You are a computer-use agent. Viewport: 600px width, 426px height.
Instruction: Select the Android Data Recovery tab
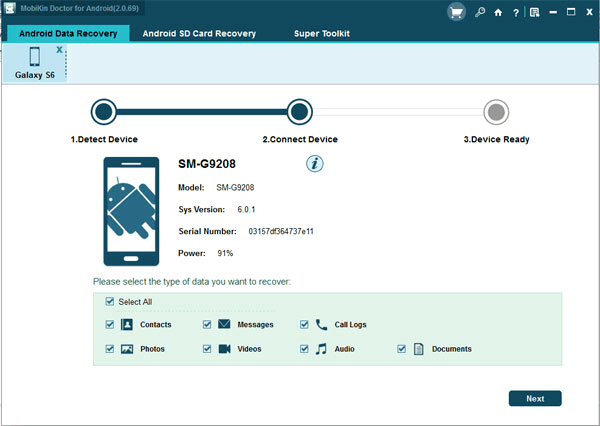coord(68,33)
